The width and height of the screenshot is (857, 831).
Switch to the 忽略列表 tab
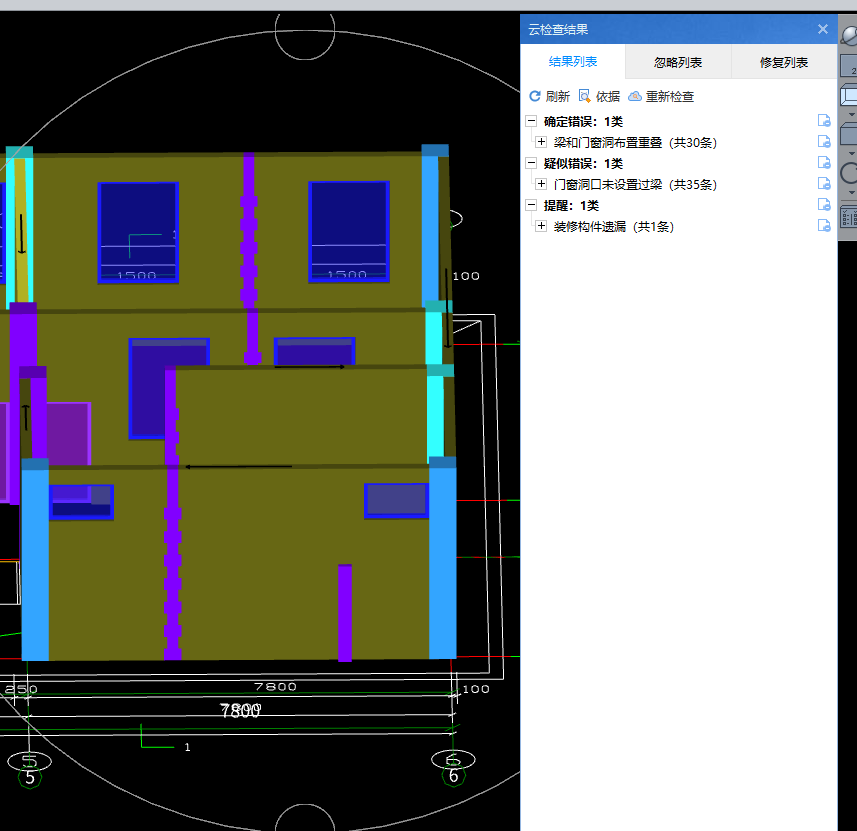coord(678,62)
